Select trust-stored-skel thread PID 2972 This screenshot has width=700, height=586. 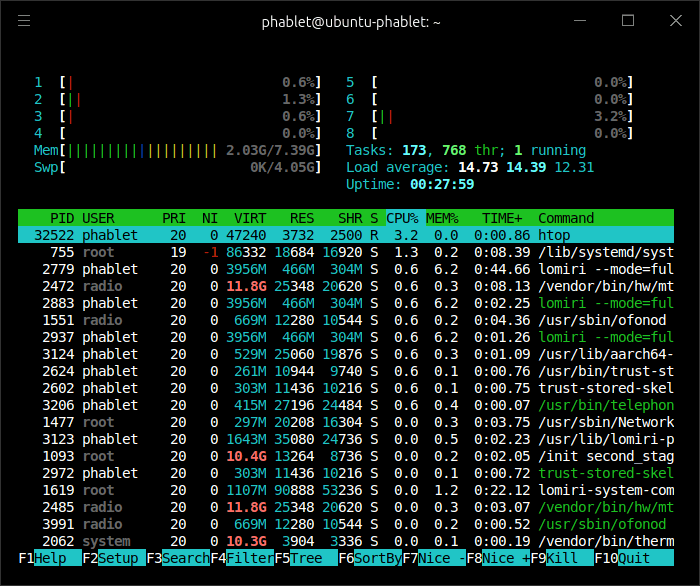346,473
